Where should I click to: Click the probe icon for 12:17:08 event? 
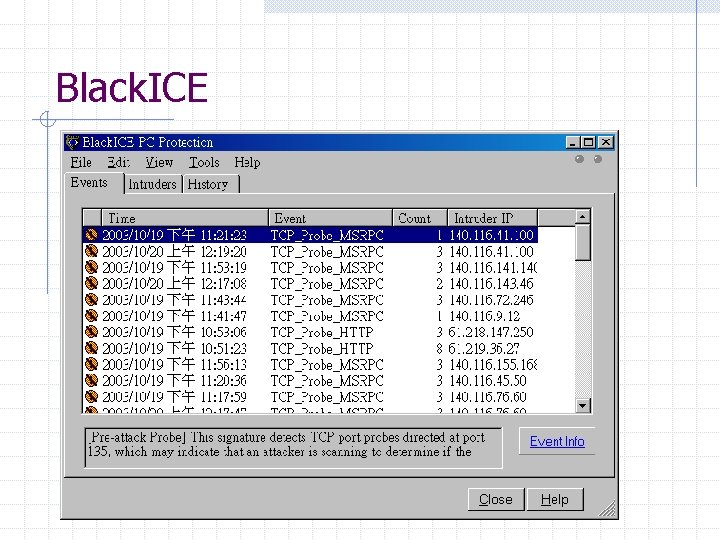point(91,283)
